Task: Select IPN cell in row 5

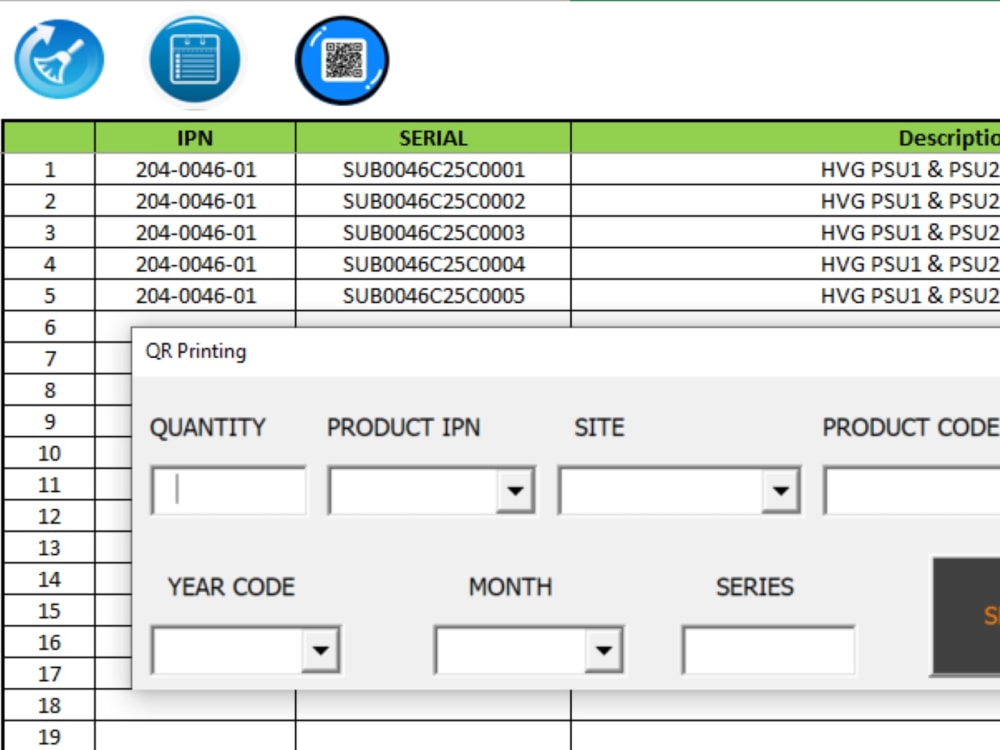Action: point(195,295)
